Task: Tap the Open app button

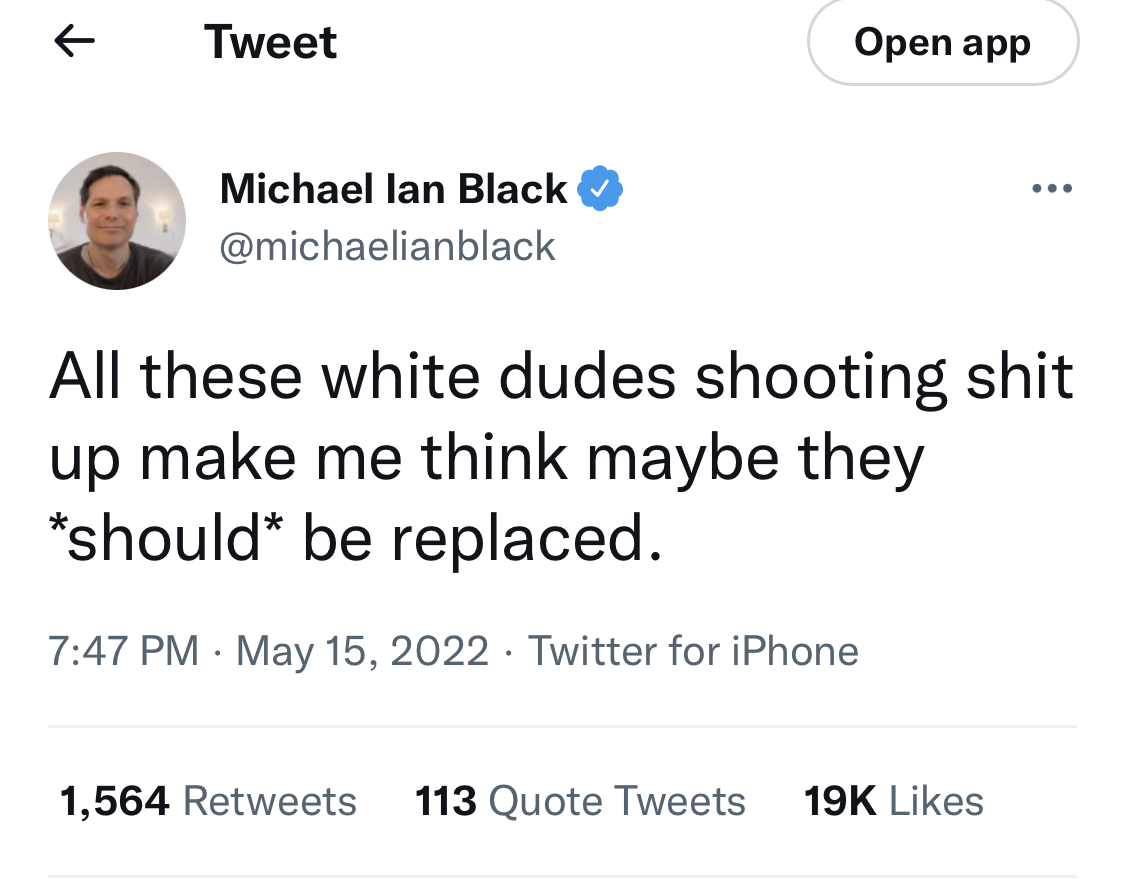Action: click(x=942, y=42)
